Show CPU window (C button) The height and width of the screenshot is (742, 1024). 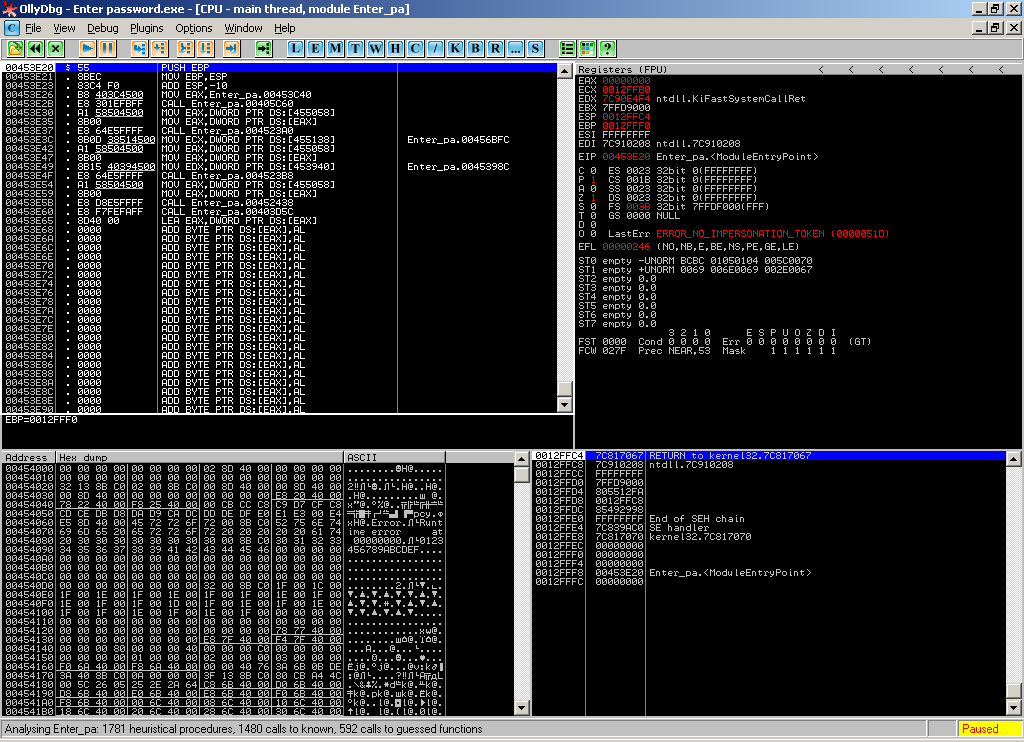click(x=415, y=48)
